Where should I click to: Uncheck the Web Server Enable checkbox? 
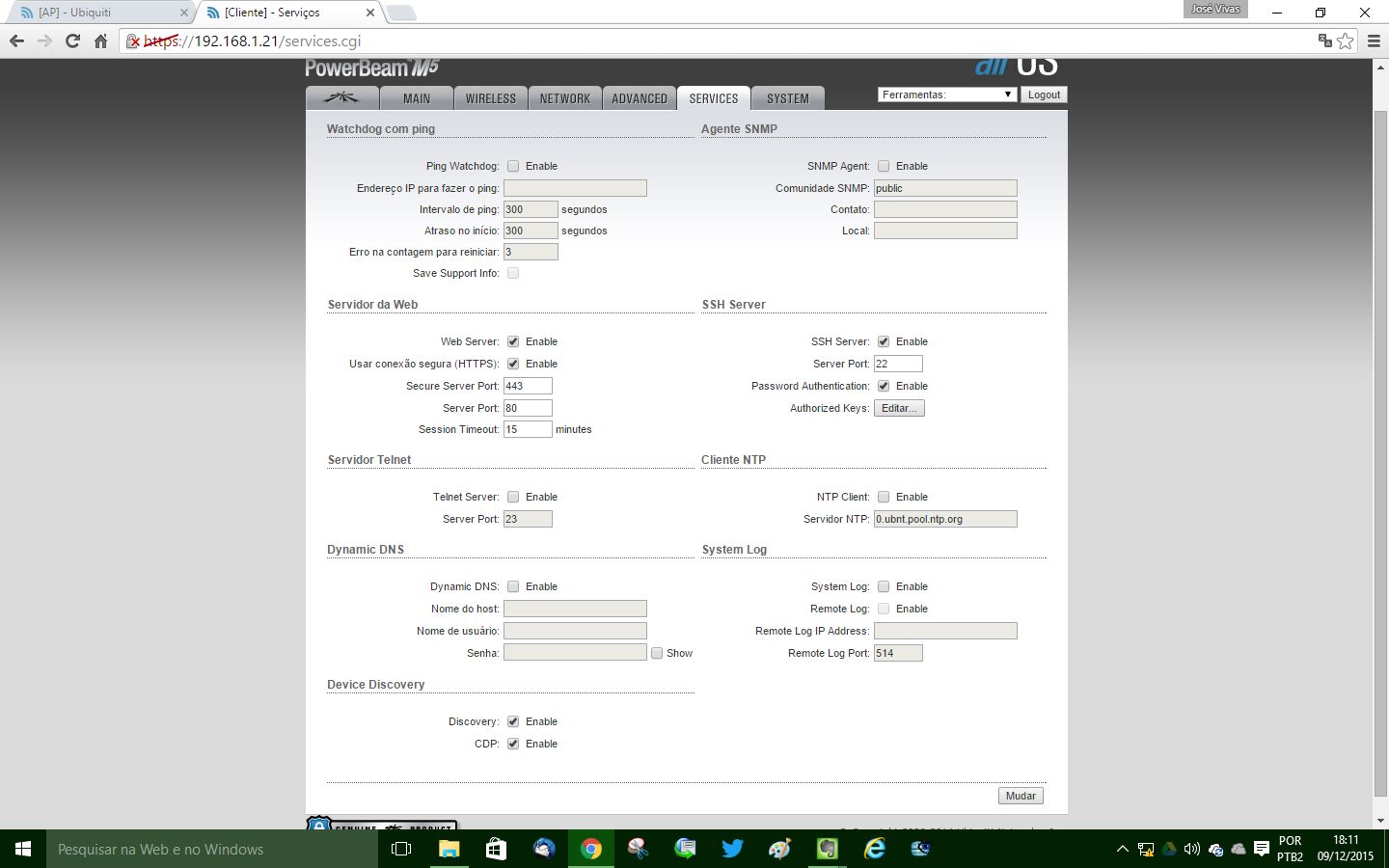pyautogui.click(x=513, y=341)
